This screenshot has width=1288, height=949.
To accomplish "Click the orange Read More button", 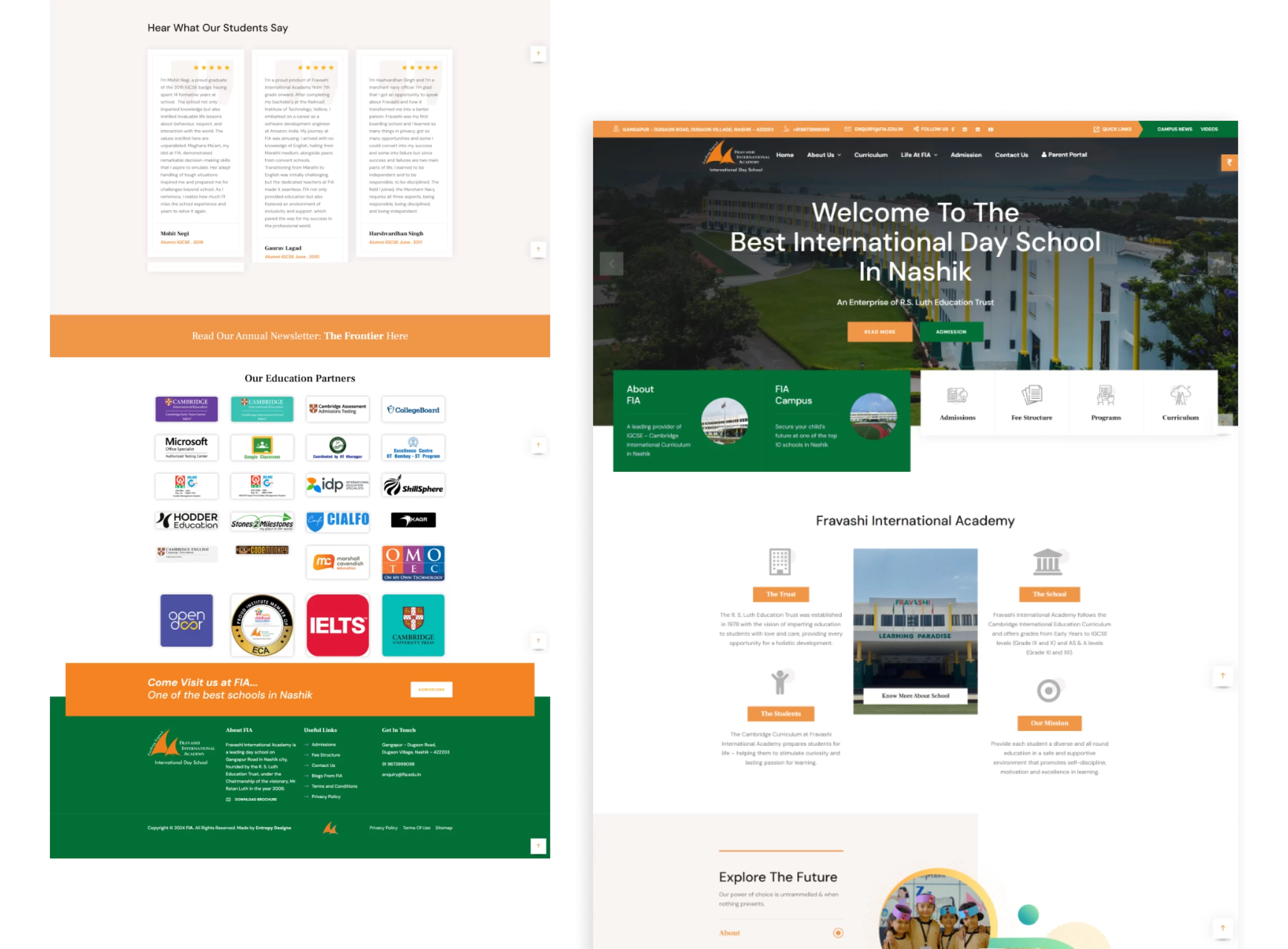I will [x=879, y=331].
